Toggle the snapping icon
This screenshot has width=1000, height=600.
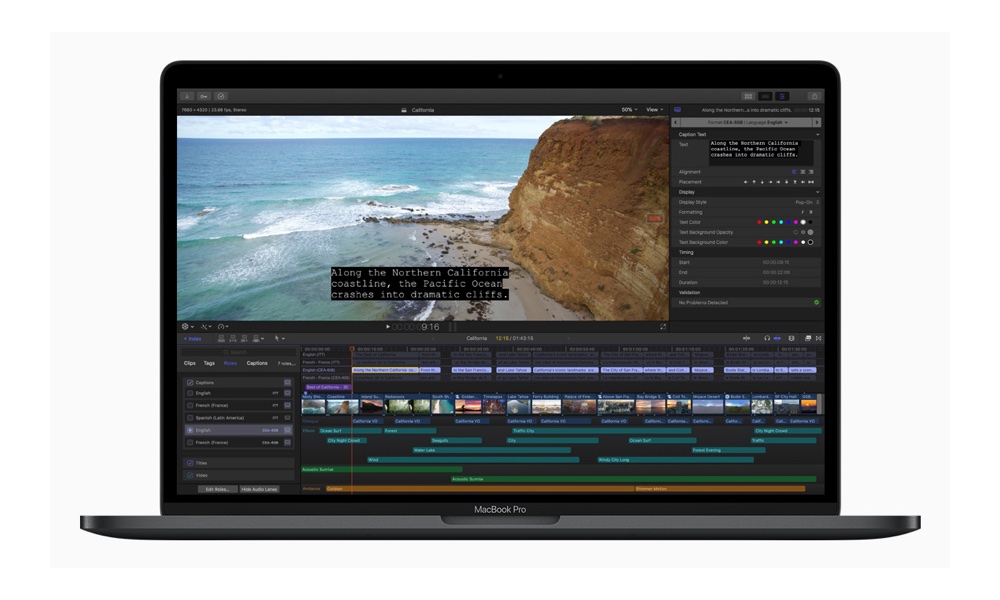pyautogui.click(x=777, y=339)
